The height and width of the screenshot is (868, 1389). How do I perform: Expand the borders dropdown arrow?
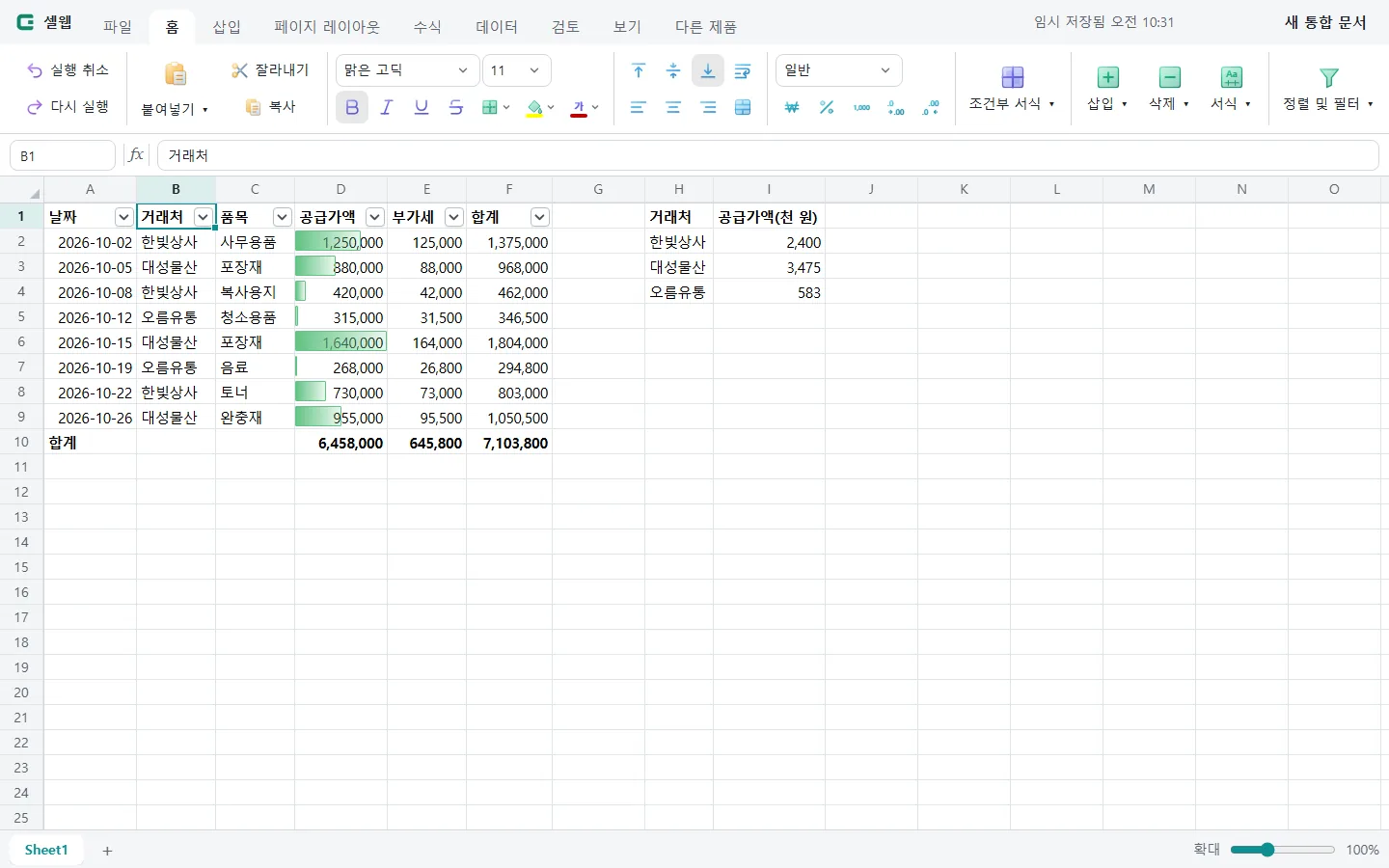pos(506,107)
